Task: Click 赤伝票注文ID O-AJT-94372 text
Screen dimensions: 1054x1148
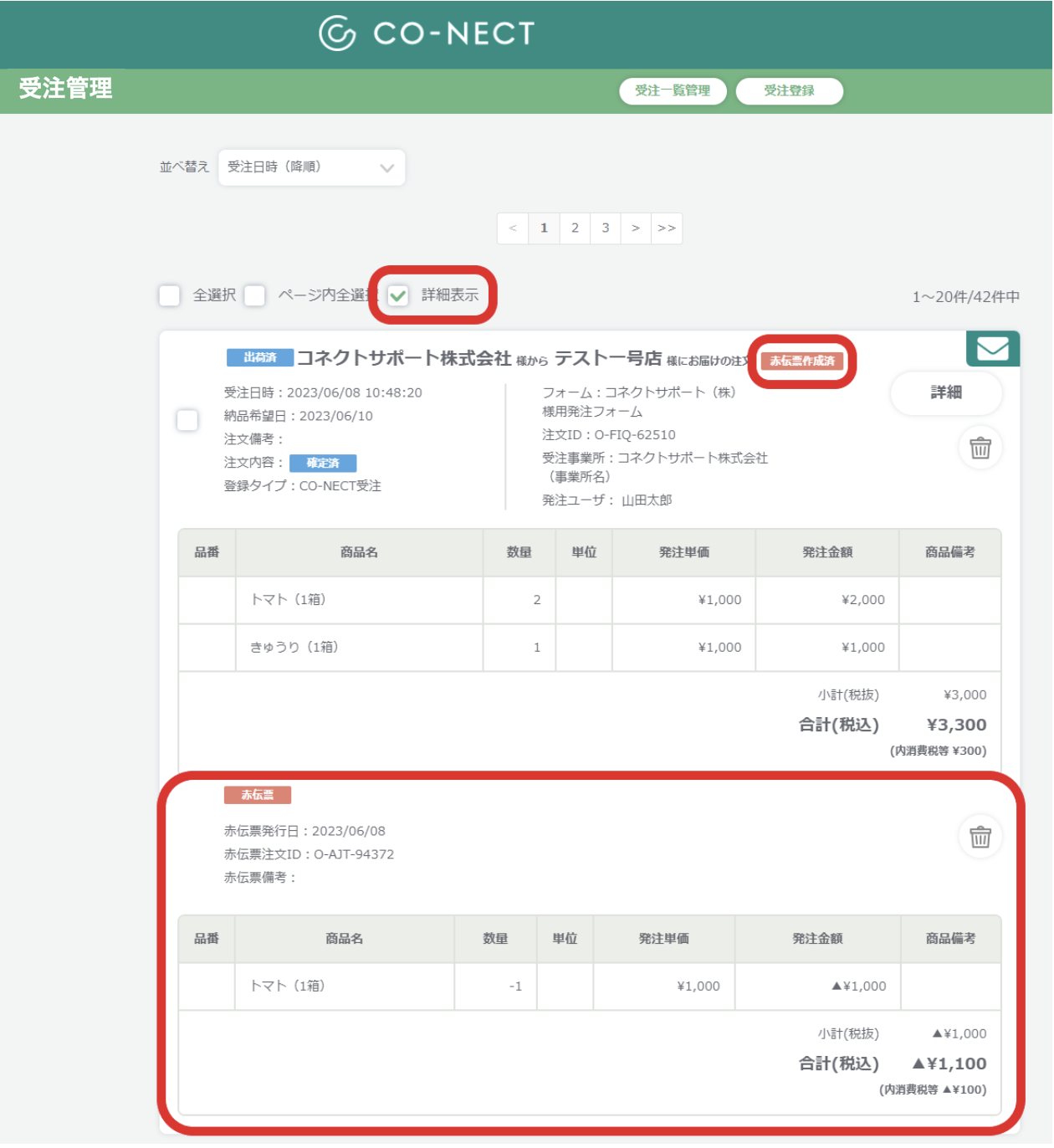Action: (309, 854)
